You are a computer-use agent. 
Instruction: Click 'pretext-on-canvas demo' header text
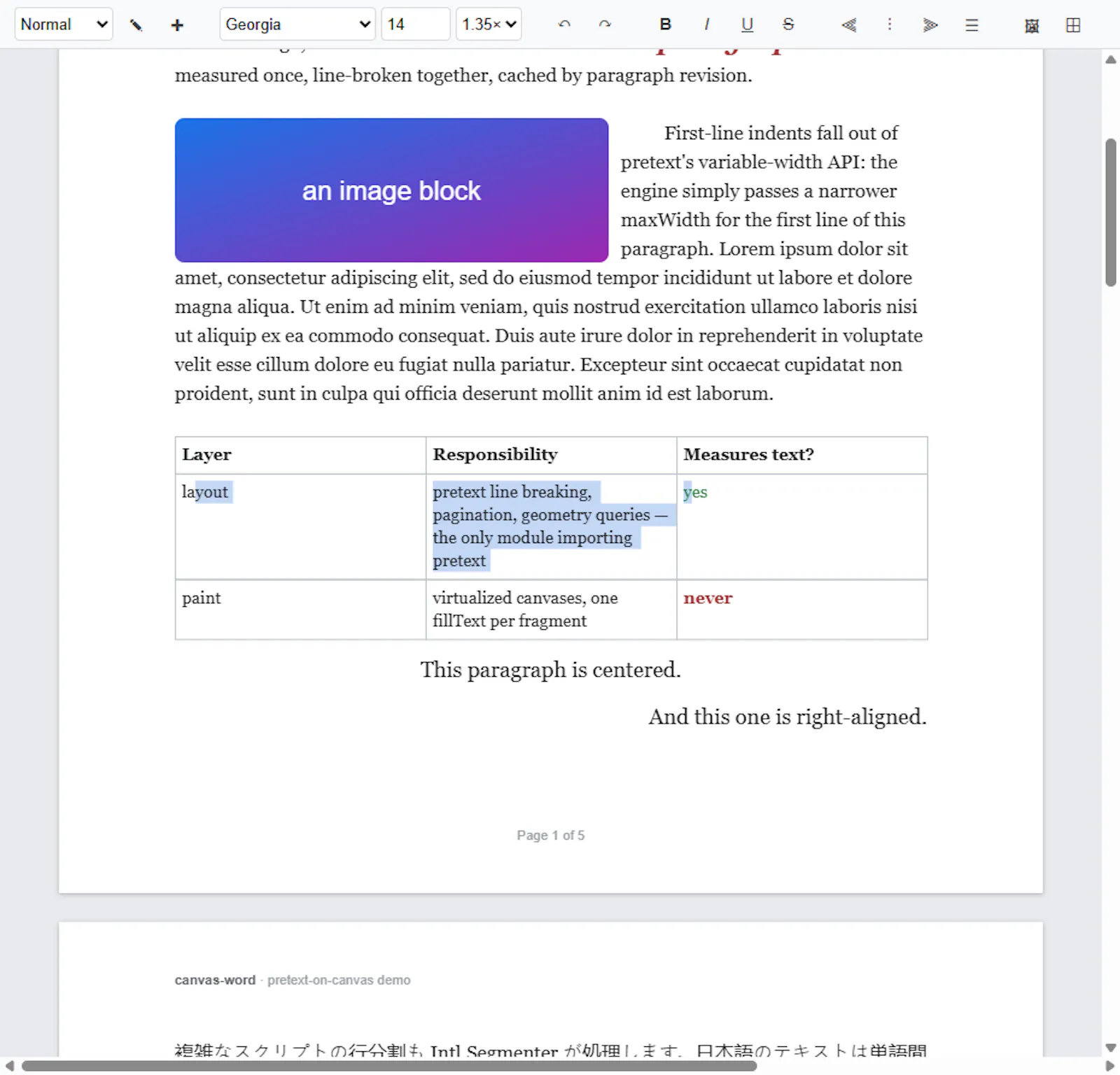tap(339, 981)
